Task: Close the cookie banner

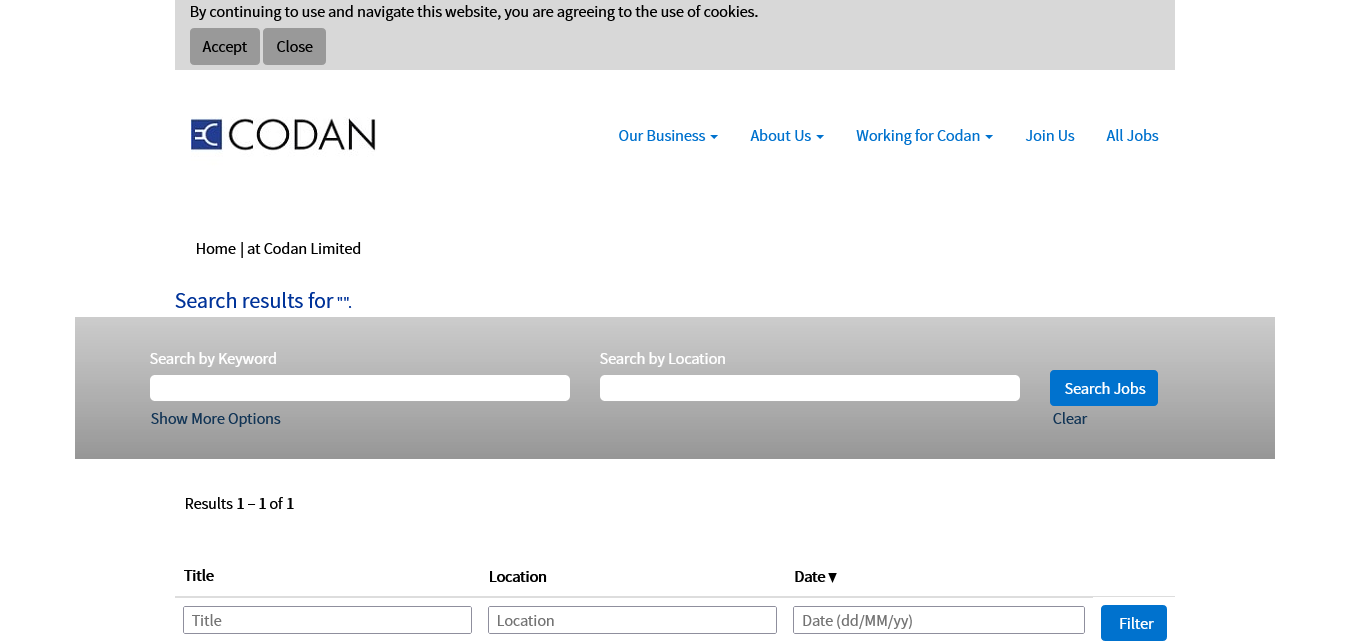Action: (x=294, y=47)
